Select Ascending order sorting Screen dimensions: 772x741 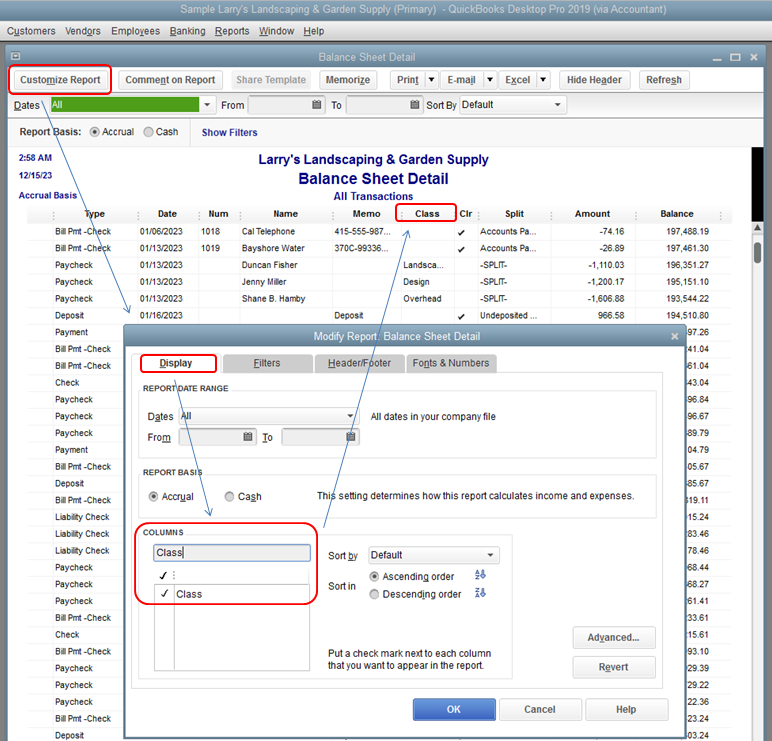pos(374,576)
